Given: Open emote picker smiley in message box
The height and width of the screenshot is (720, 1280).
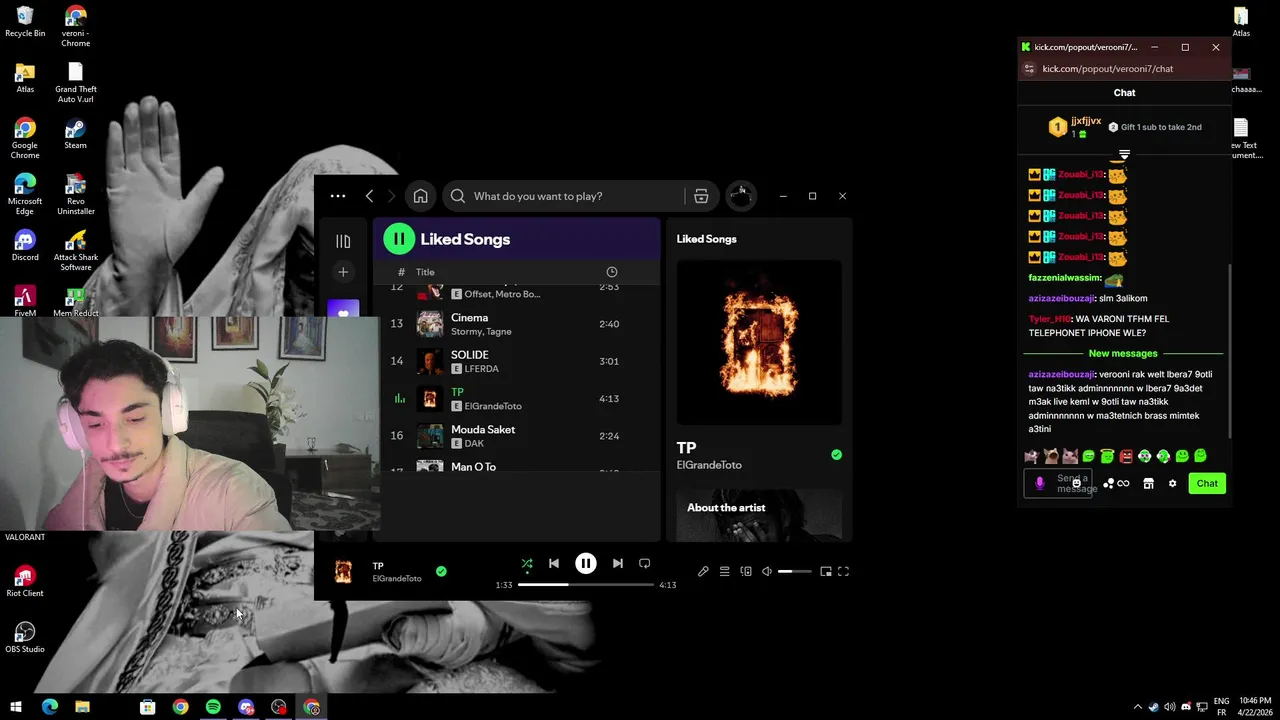Looking at the screenshot, I should click(1076, 484).
